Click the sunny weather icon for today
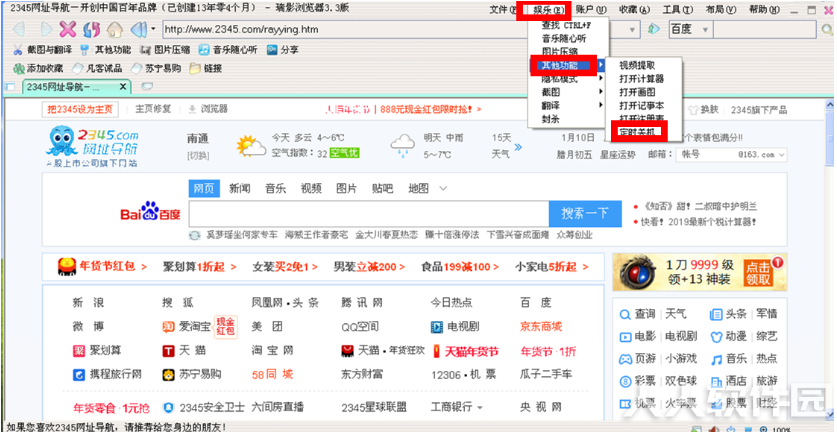 tap(251, 146)
